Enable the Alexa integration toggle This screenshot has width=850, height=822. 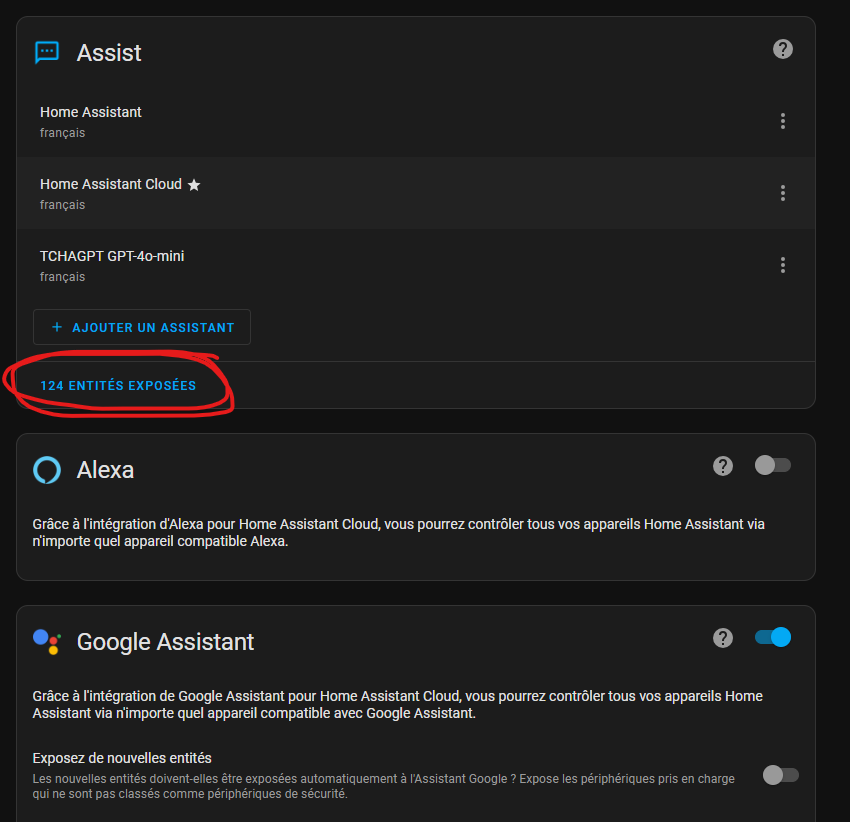772,465
